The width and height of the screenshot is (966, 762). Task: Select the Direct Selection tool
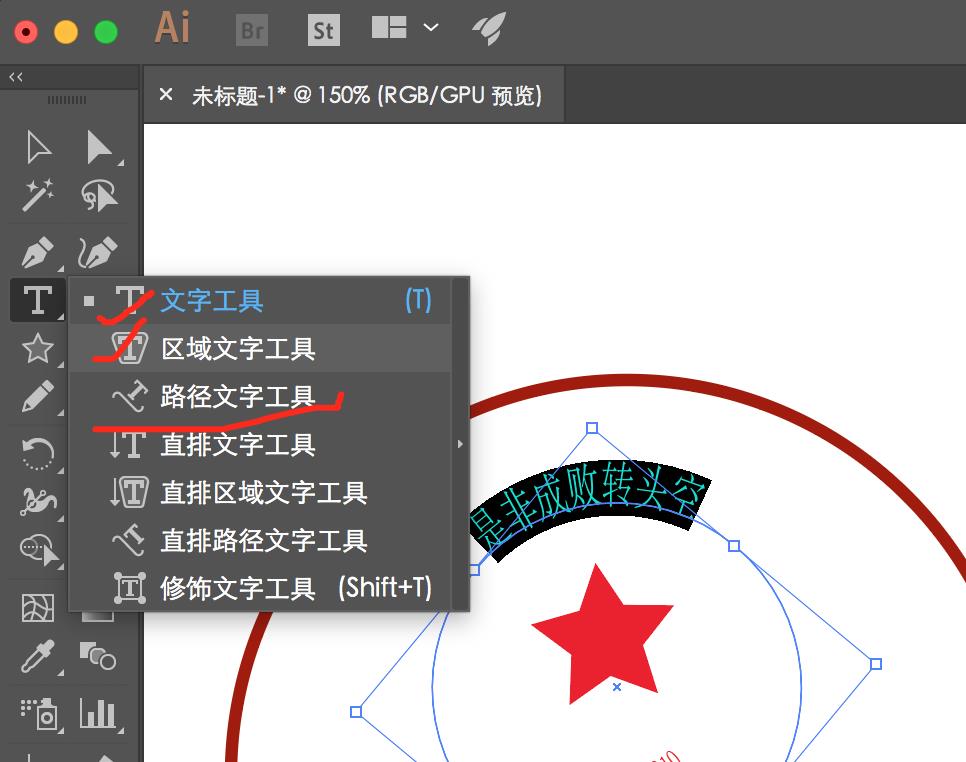pyautogui.click(x=99, y=147)
